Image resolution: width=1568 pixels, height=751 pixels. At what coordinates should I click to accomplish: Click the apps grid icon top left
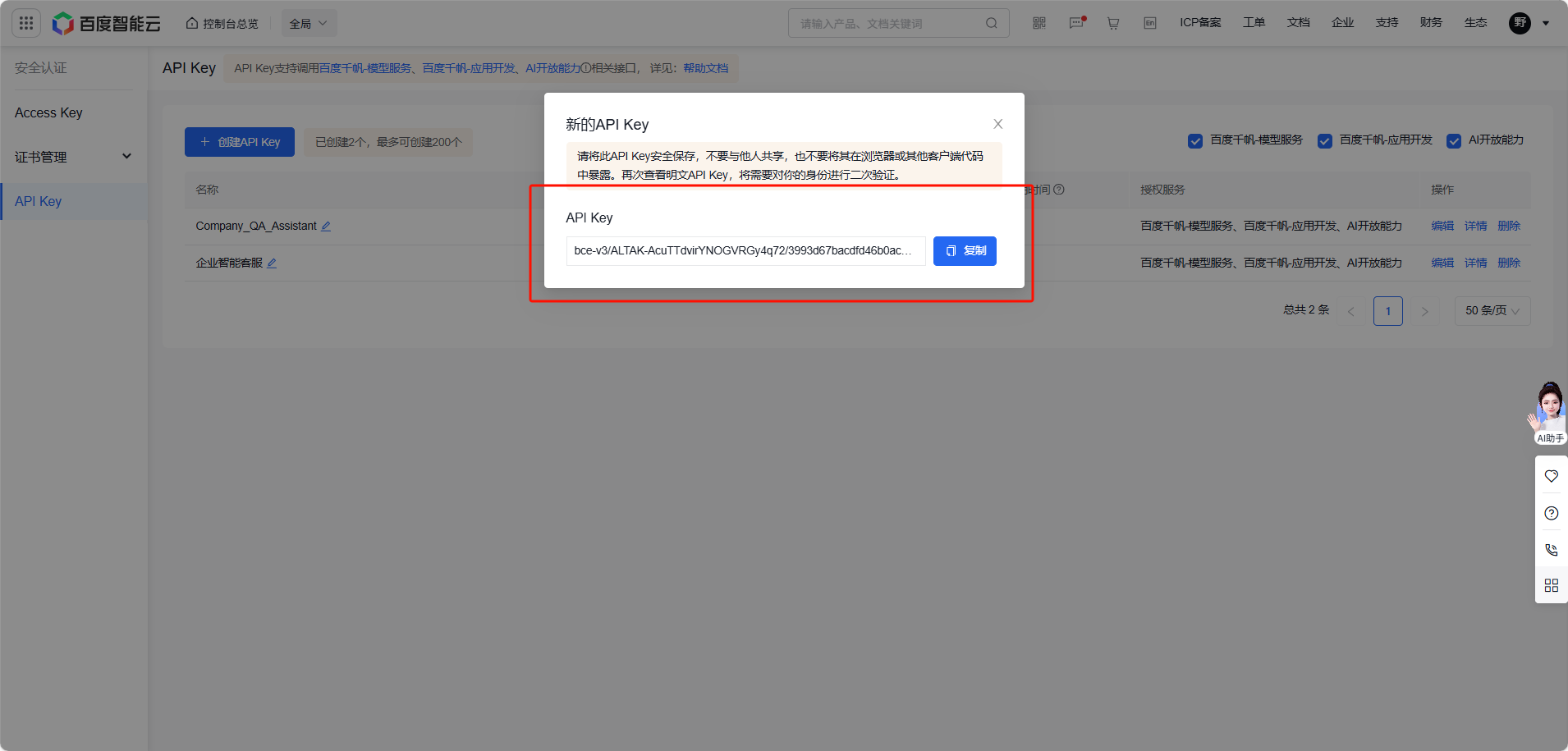click(25, 22)
